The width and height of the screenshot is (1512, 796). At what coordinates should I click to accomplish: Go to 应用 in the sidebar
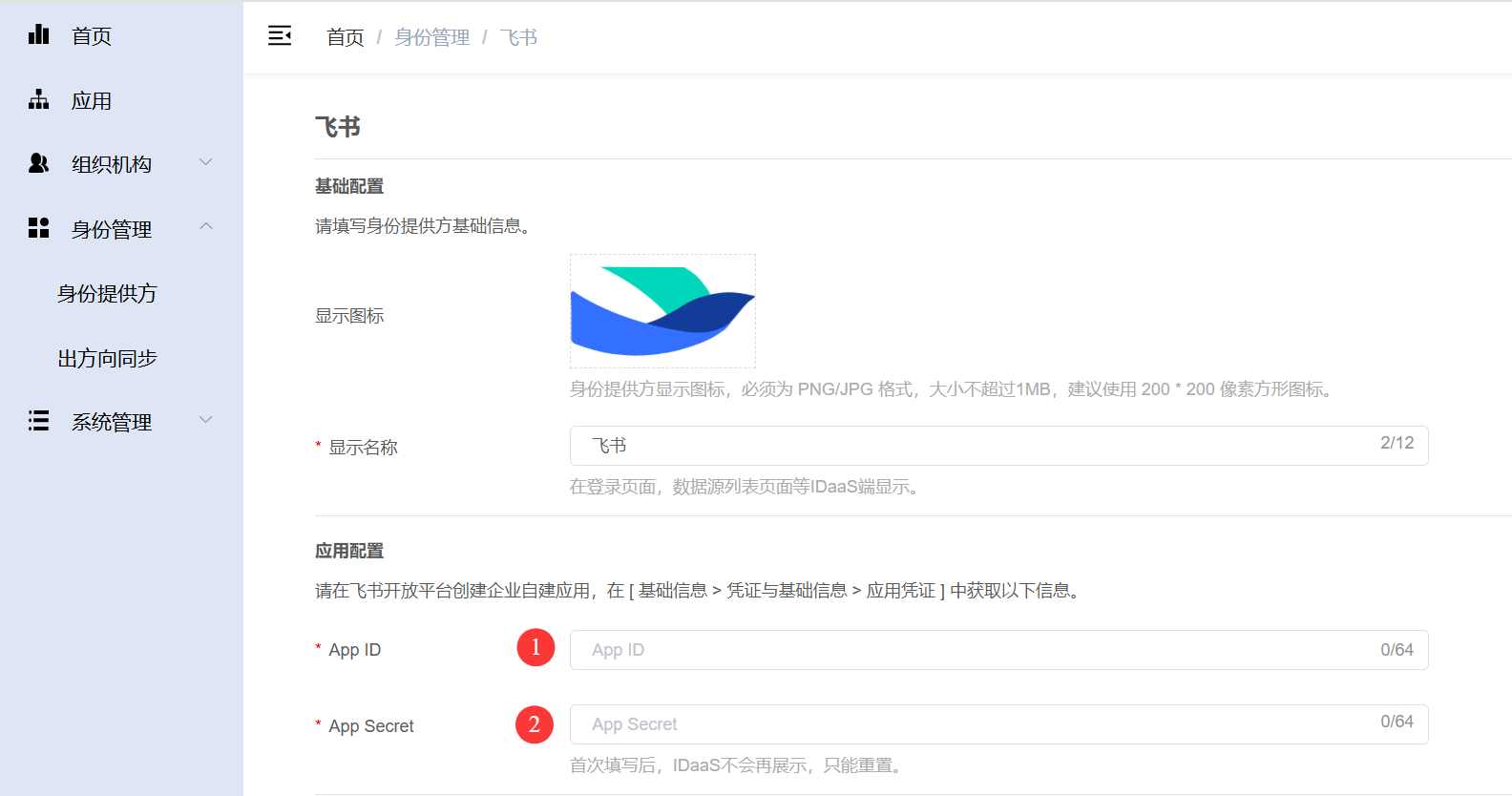pyautogui.click(x=92, y=101)
